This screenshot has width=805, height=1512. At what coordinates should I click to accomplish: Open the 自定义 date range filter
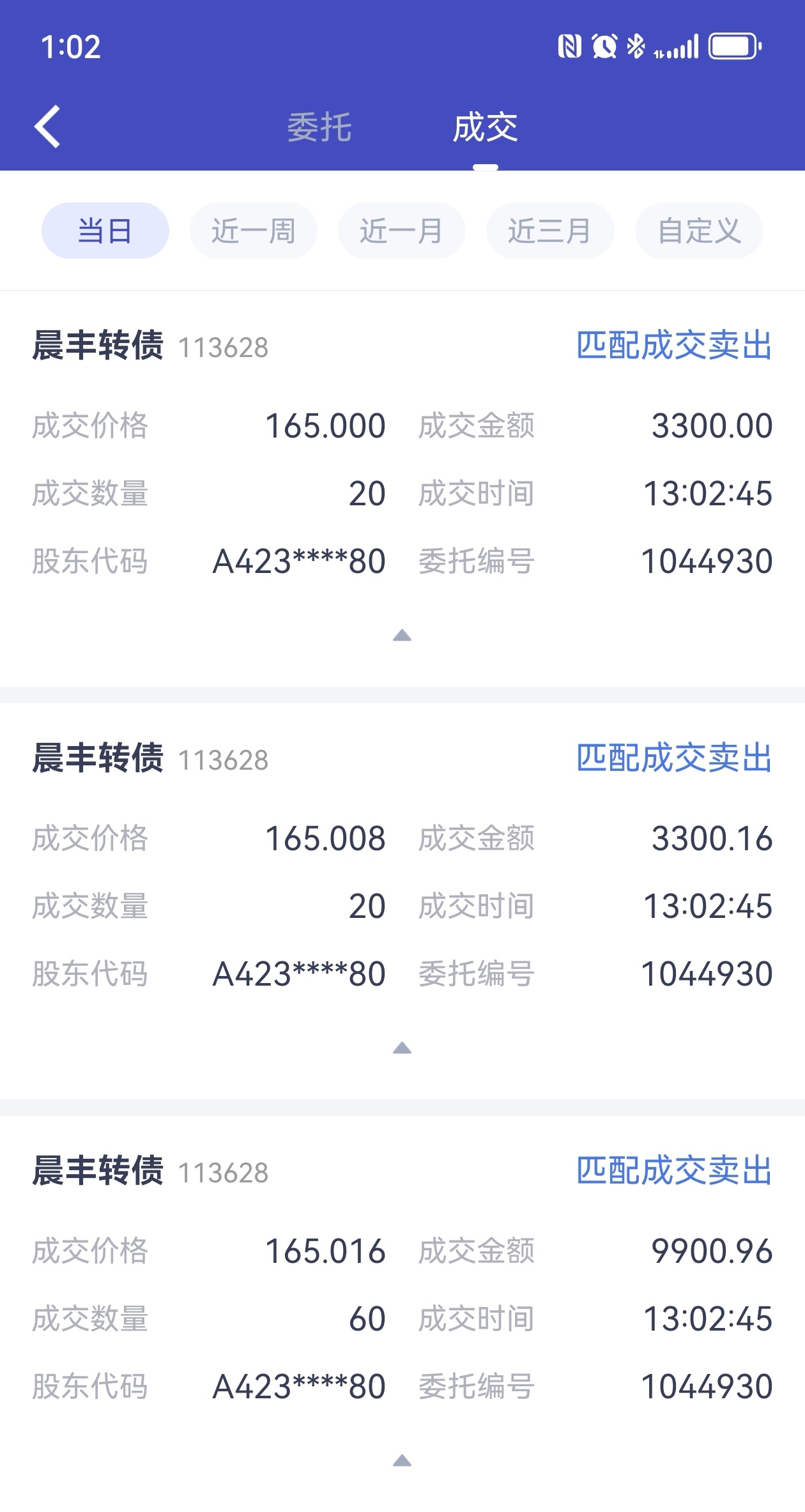[x=699, y=231]
